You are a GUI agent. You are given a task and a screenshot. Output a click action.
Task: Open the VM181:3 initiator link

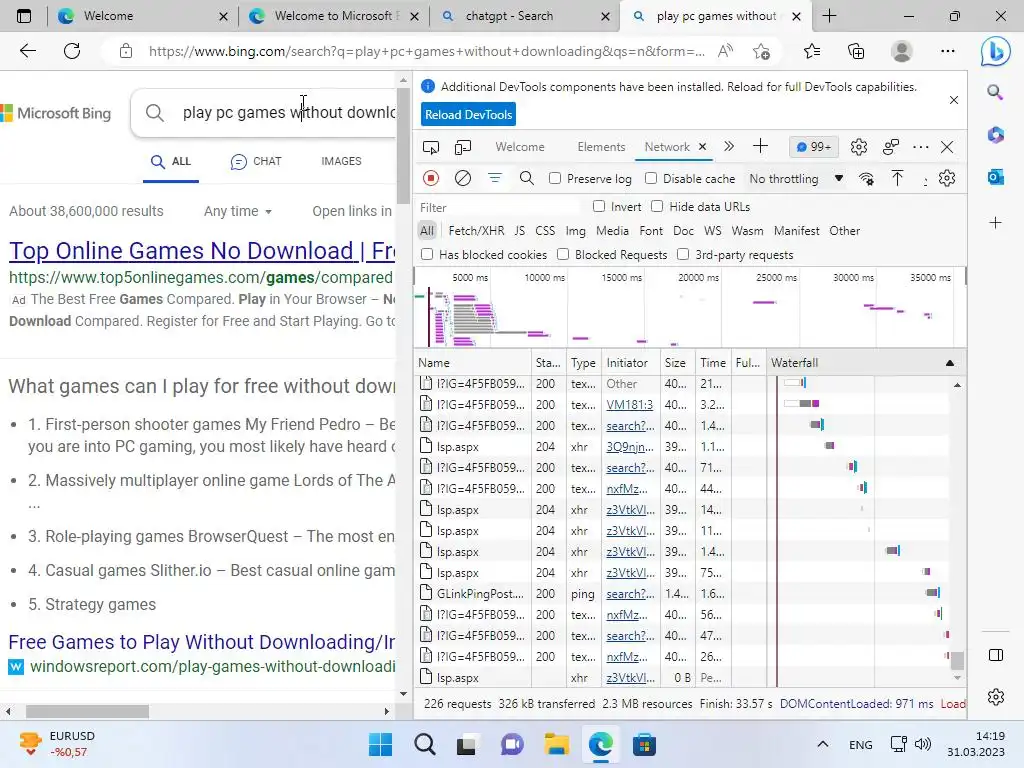point(630,405)
